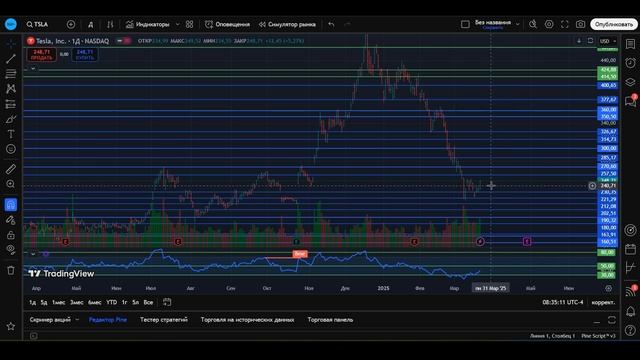This screenshot has width=640, height=360.
Task: Open the 08:35:11 UTC-4 timezone menu
Action: tap(563, 302)
